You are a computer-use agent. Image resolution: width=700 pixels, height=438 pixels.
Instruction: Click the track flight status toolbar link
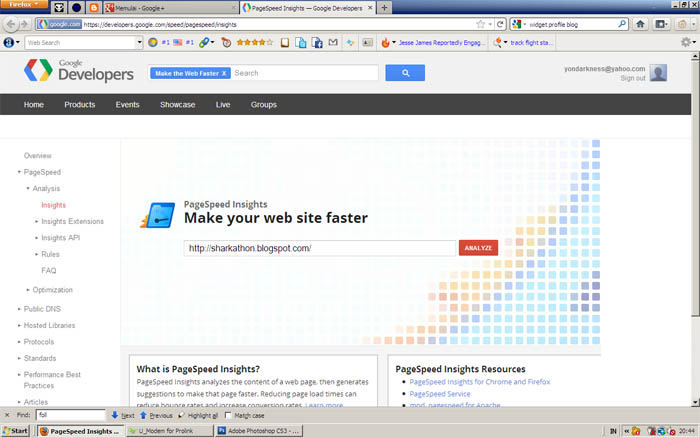531,43
